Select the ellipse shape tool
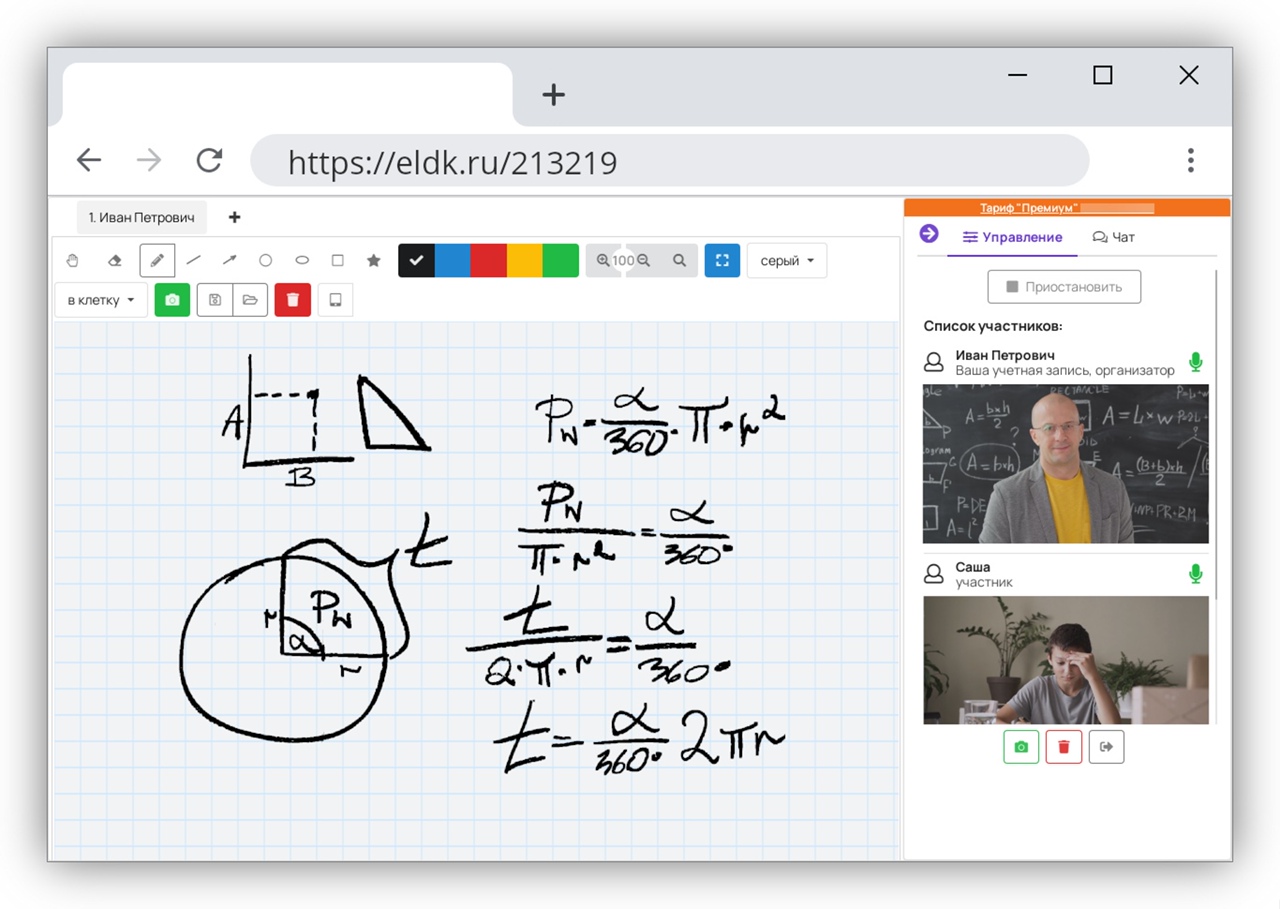This screenshot has height=909, width=1280. [302, 260]
